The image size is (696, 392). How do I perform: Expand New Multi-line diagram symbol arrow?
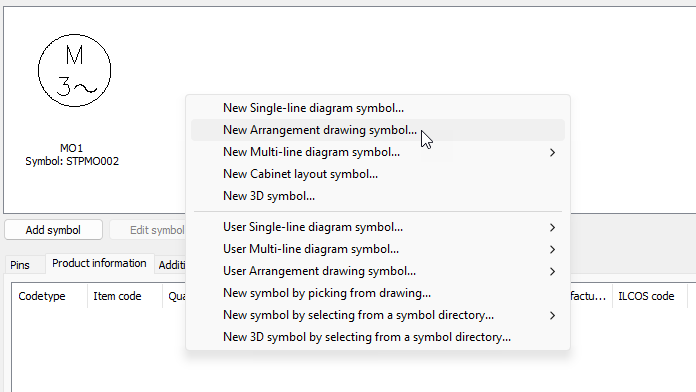pos(552,152)
